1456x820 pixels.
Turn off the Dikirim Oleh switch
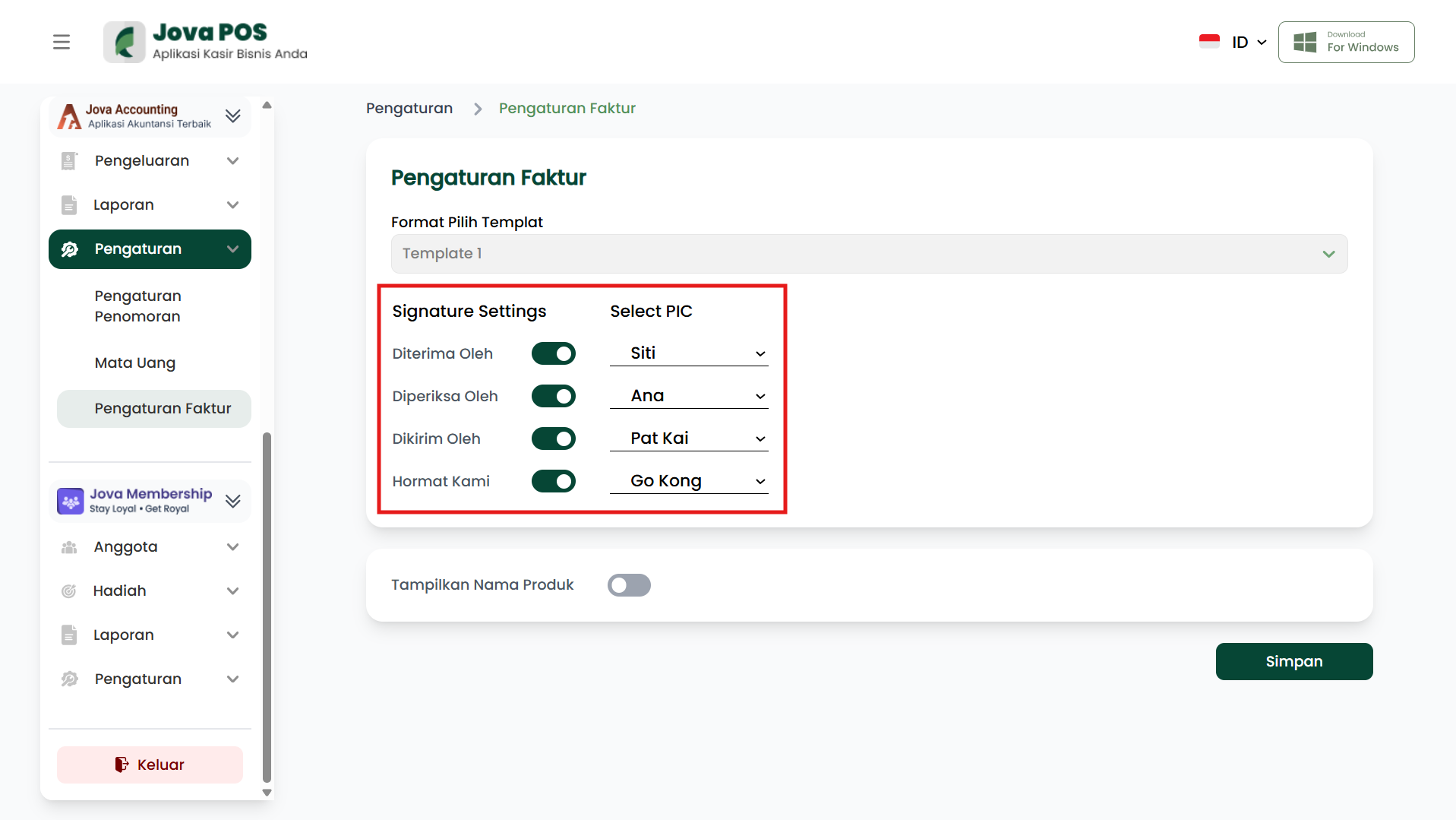point(554,438)
